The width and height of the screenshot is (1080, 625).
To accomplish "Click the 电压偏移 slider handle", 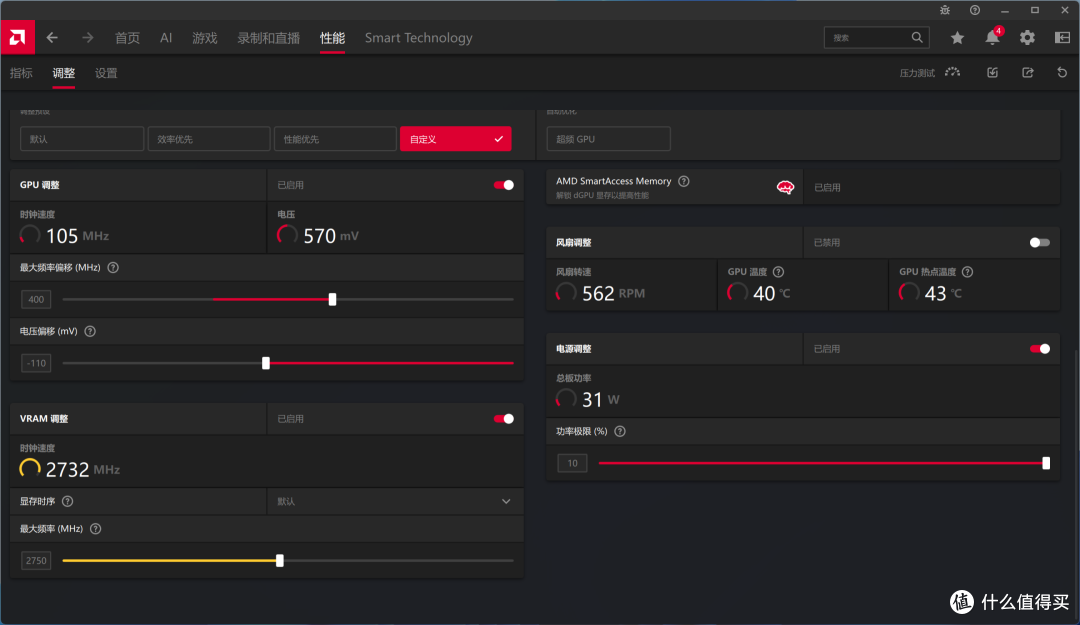I will coord(266,363).
